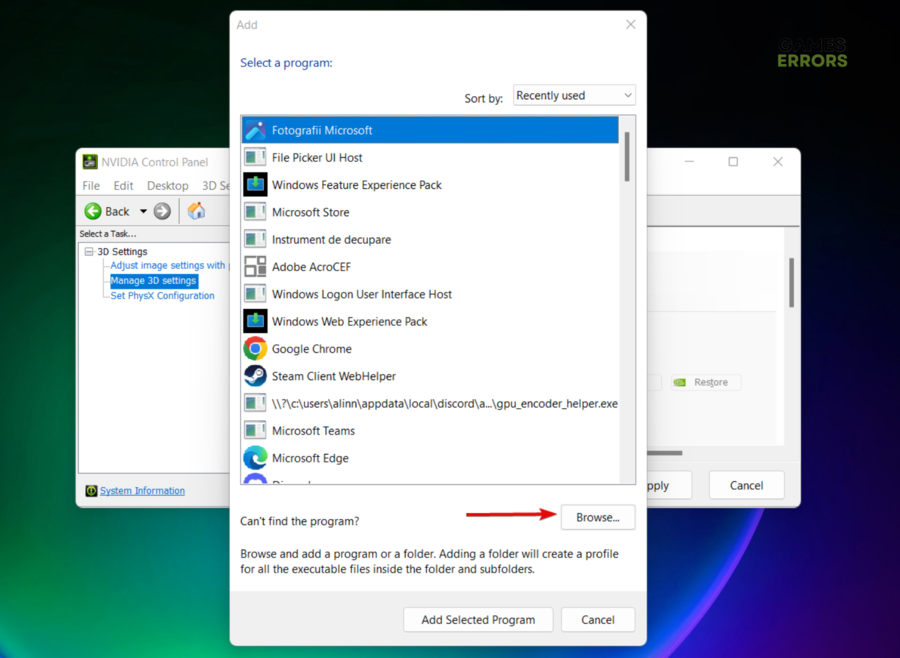Click the Browse... button
Screen dimensions: 900x658
pyautogui.click(x=597, y=517)
